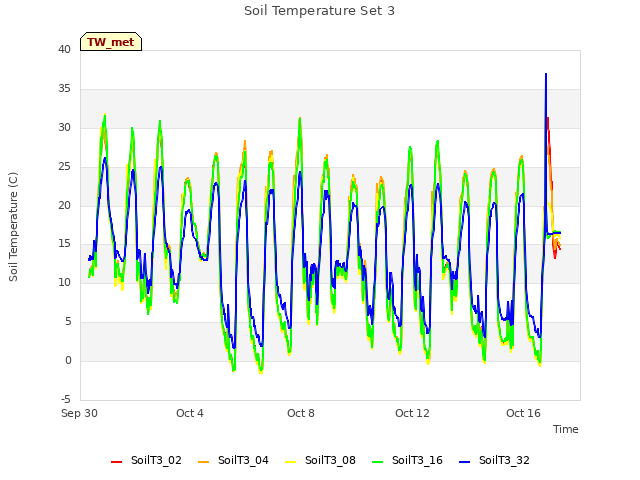Click the 25 y-axis tick label
Screen dimensions: 640x480
pos(64,167)
